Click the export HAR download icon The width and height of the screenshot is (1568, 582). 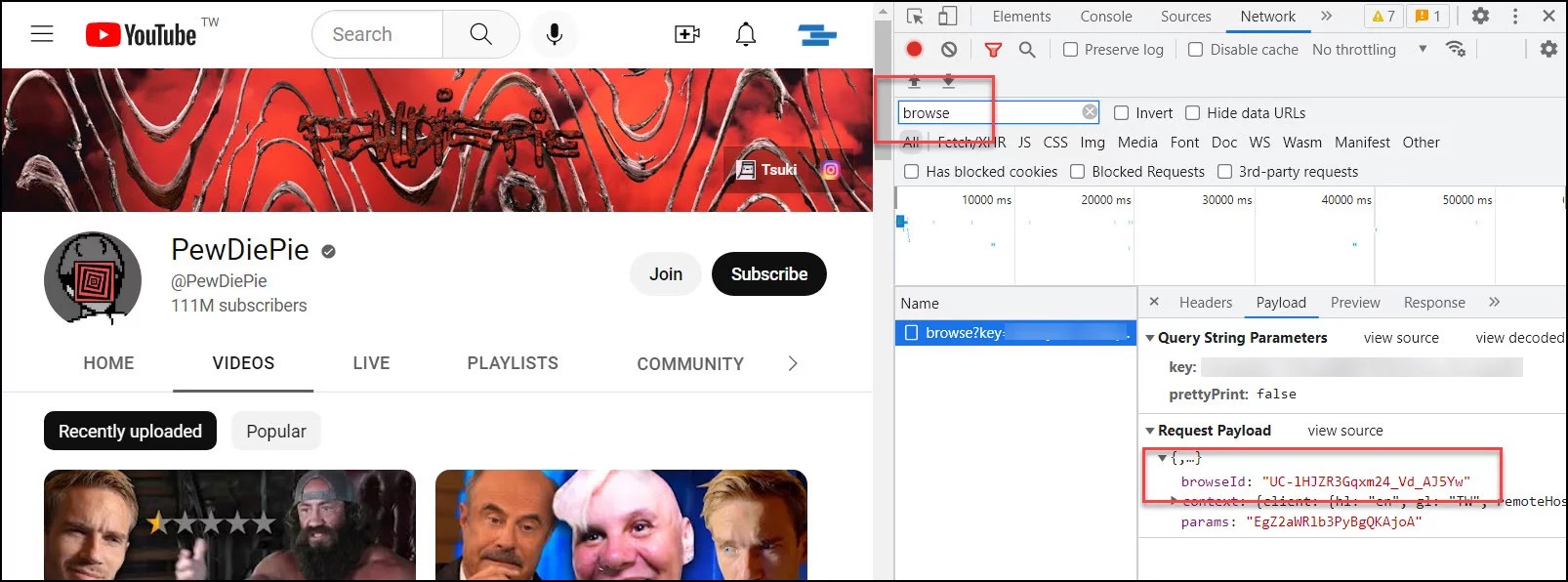(x=948, y=82)
